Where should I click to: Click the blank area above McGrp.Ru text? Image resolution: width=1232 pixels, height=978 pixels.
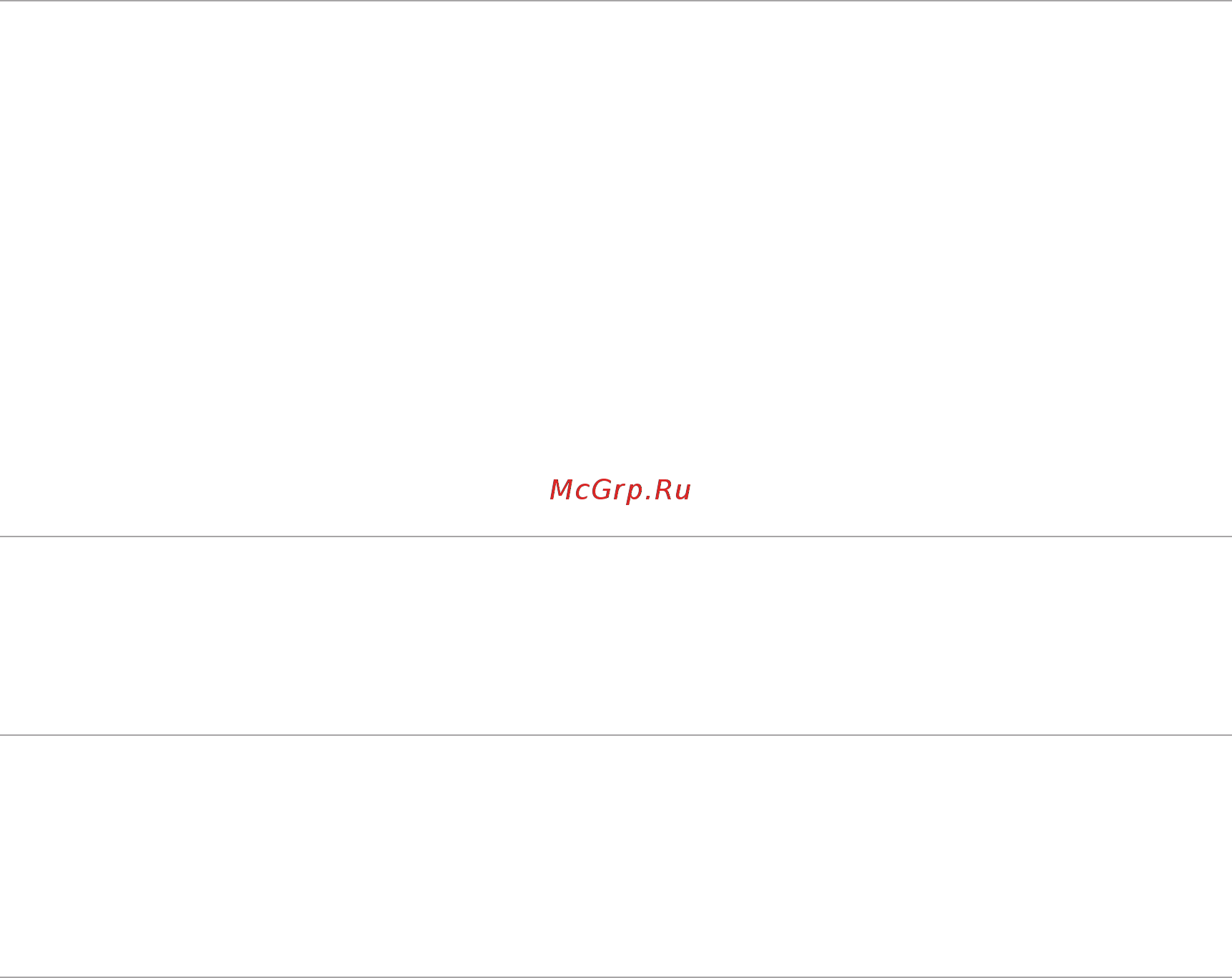(616, 236)
